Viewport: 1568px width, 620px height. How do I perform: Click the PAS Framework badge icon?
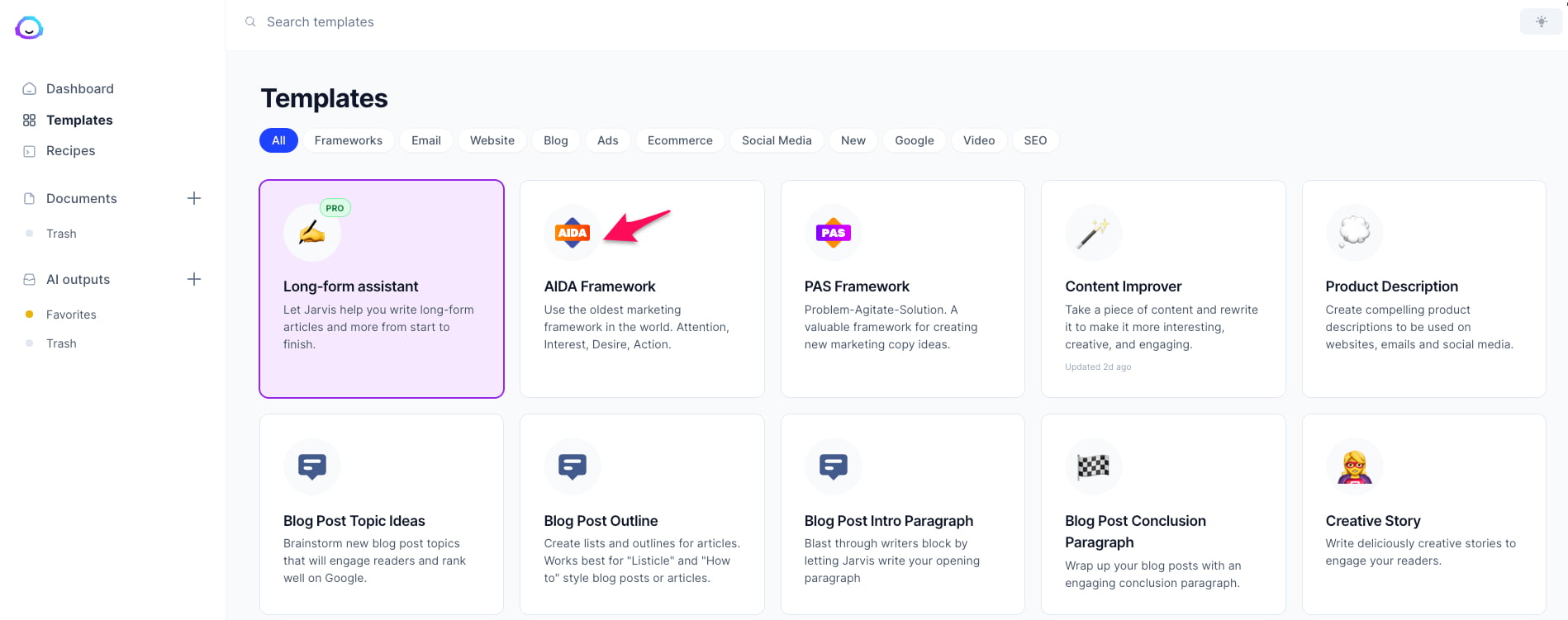(833, 233)
